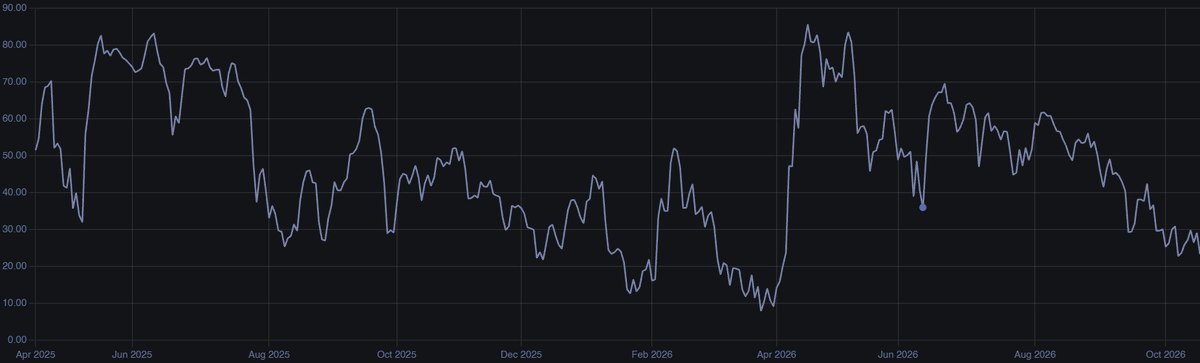Click the 'Jun 2026' x-axis label
The width and height of the screenshot is (1200, 363).
[x=897, y=354]
